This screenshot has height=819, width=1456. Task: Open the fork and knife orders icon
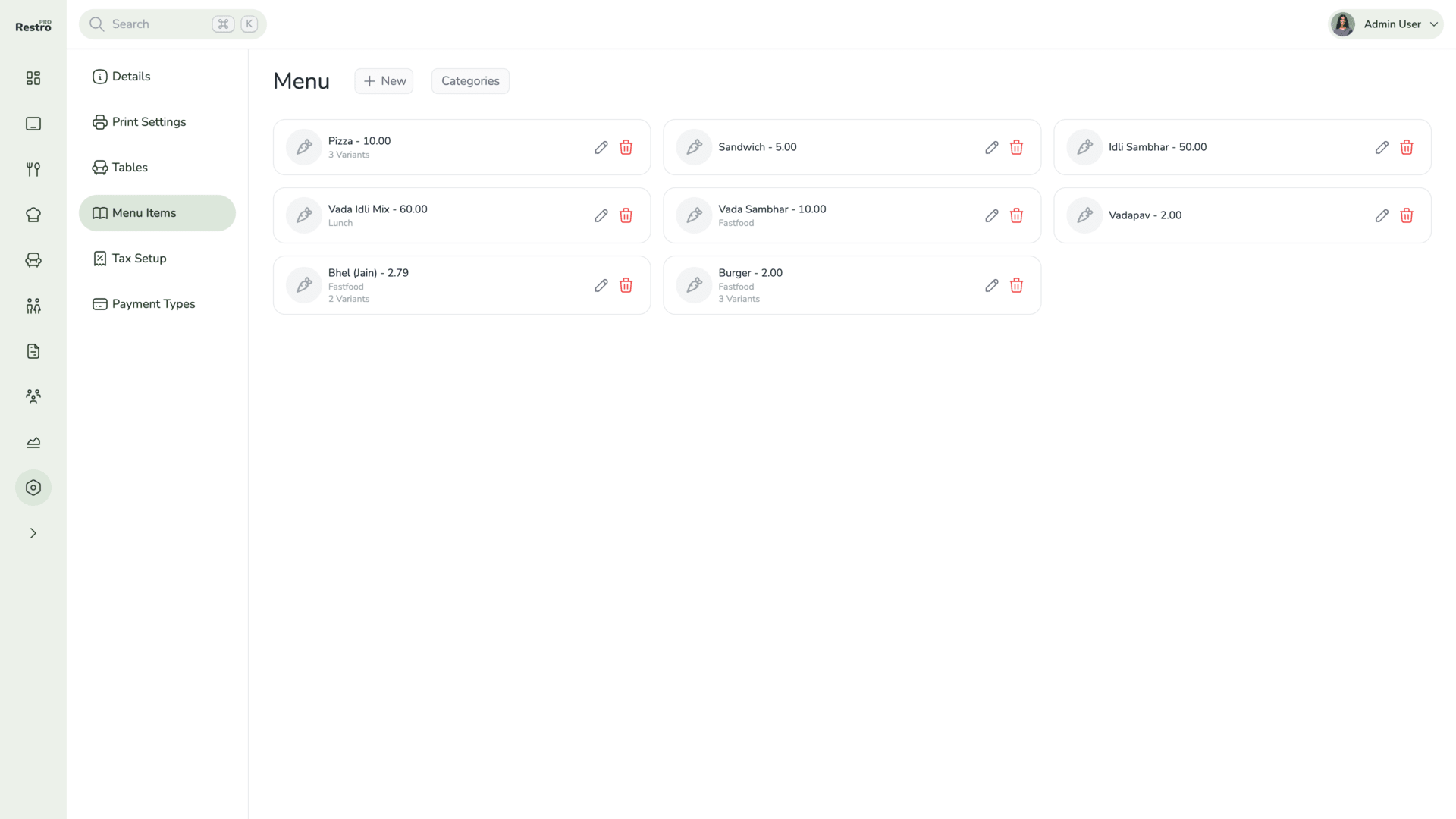click(x=33, y=169)
